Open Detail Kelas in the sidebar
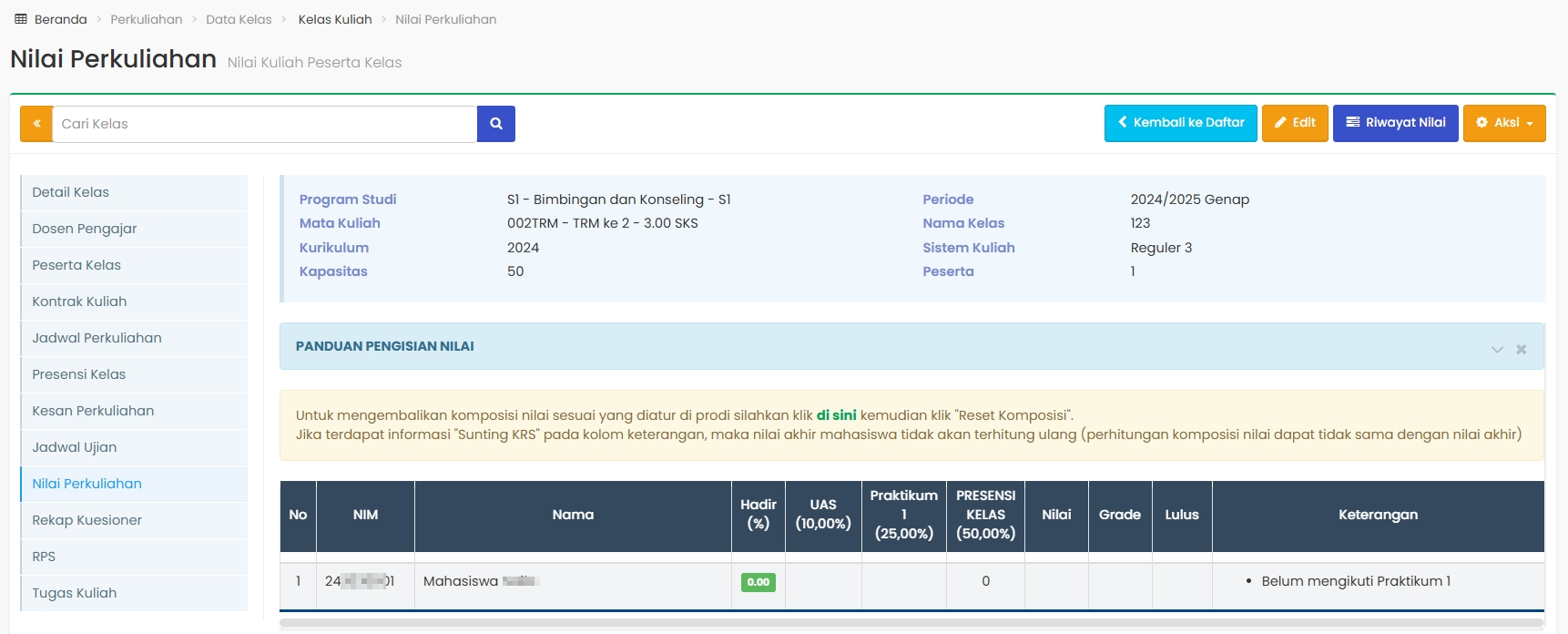This screenshot has height=634, width=1568. [71, 192]
